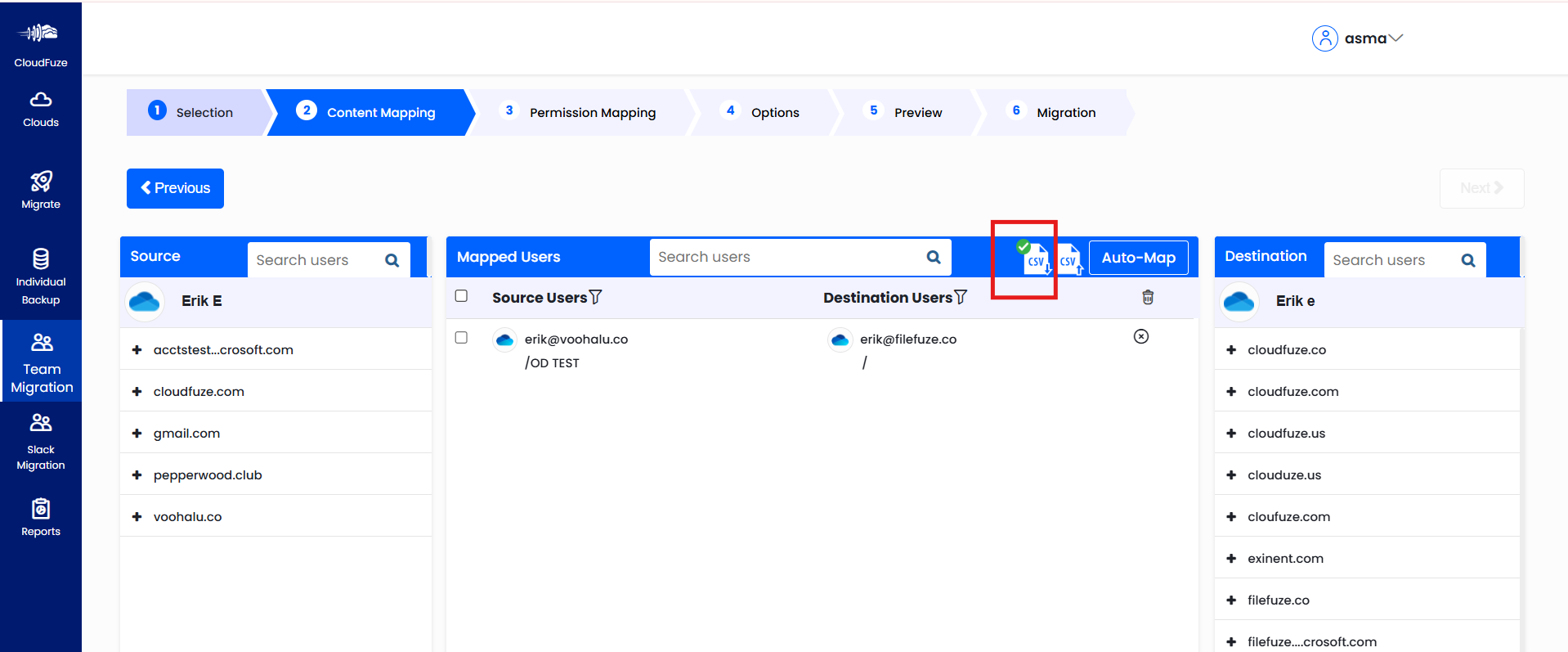The width and height of the screenshot is (1568, 652).
Task: Run Auto-Map for users
Action: click(x=1138, y=258)
